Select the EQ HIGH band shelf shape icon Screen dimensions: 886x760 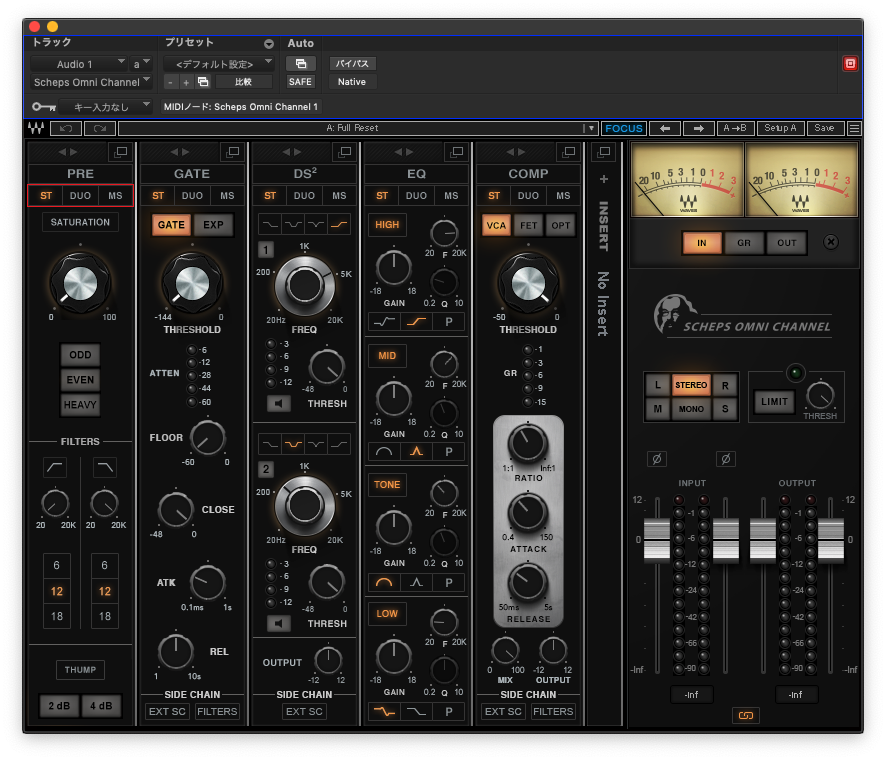pyautogui.click(x=415, y=322)
